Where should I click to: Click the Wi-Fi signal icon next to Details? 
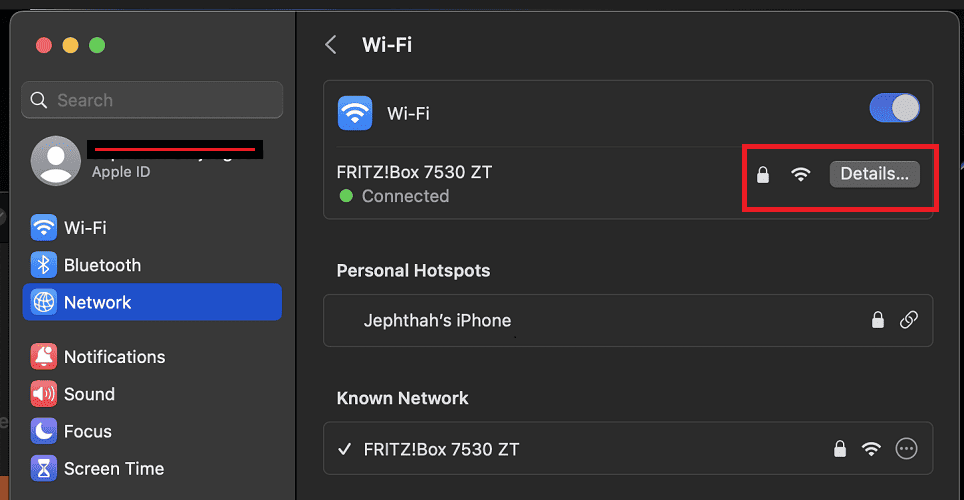pos(800,175)
